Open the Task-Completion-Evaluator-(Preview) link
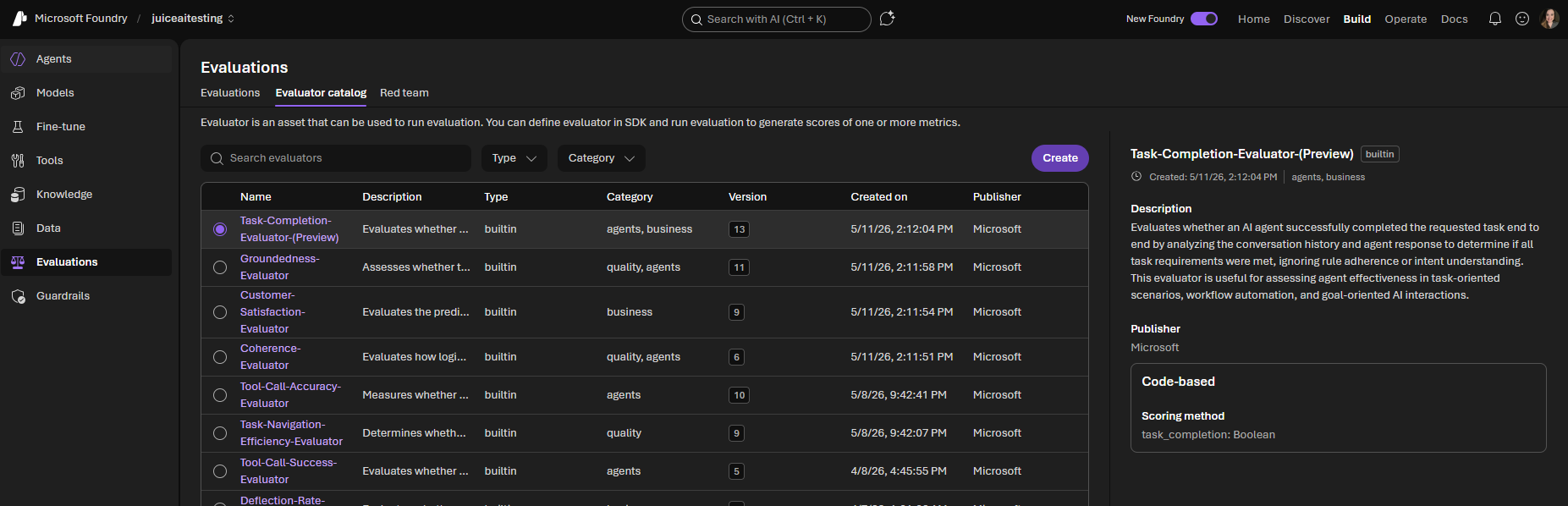 pos(289,229)
